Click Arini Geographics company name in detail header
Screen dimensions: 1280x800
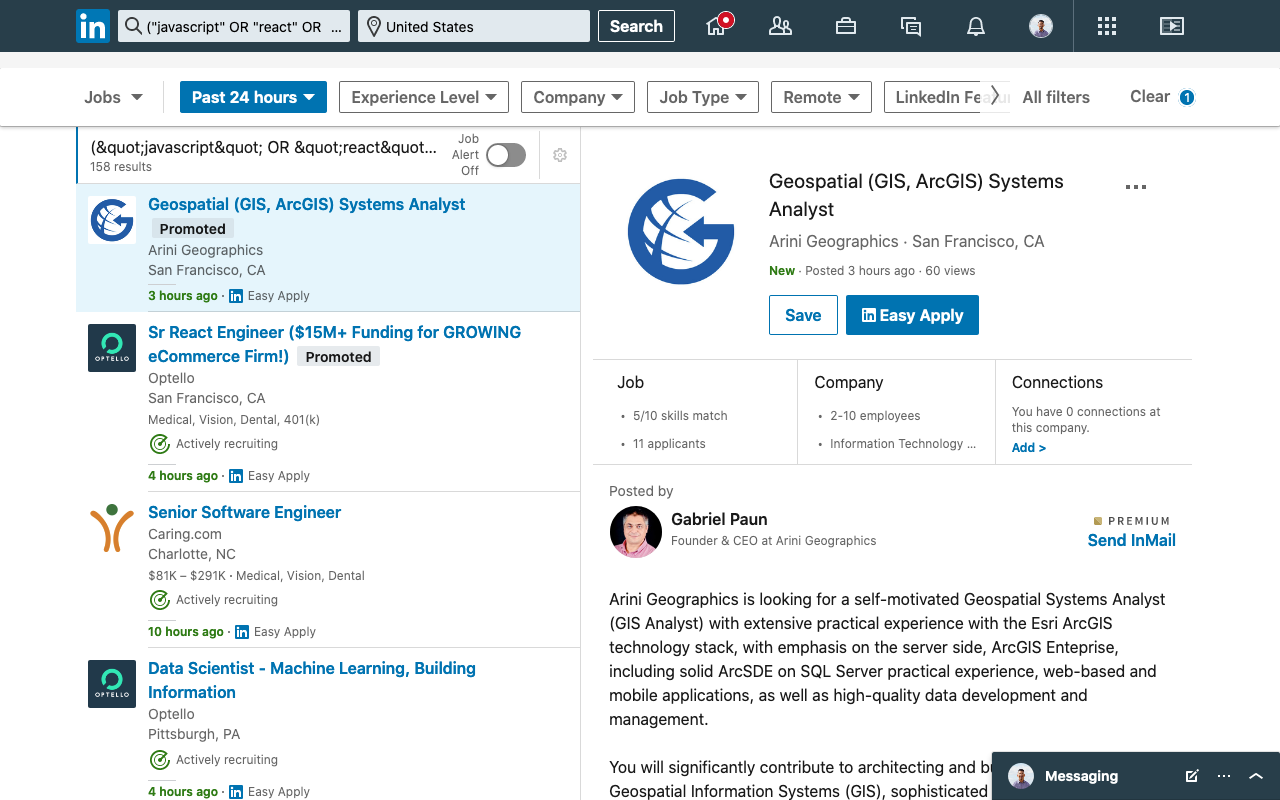point(834,241)
